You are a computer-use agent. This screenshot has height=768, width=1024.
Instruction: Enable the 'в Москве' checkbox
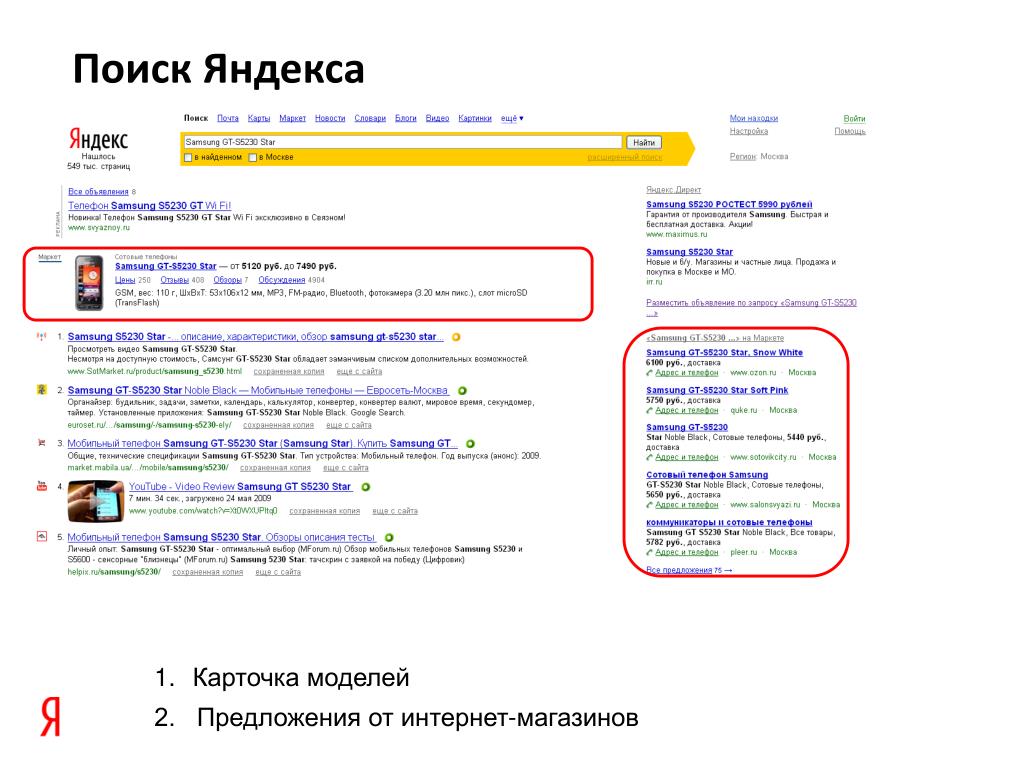253,157
